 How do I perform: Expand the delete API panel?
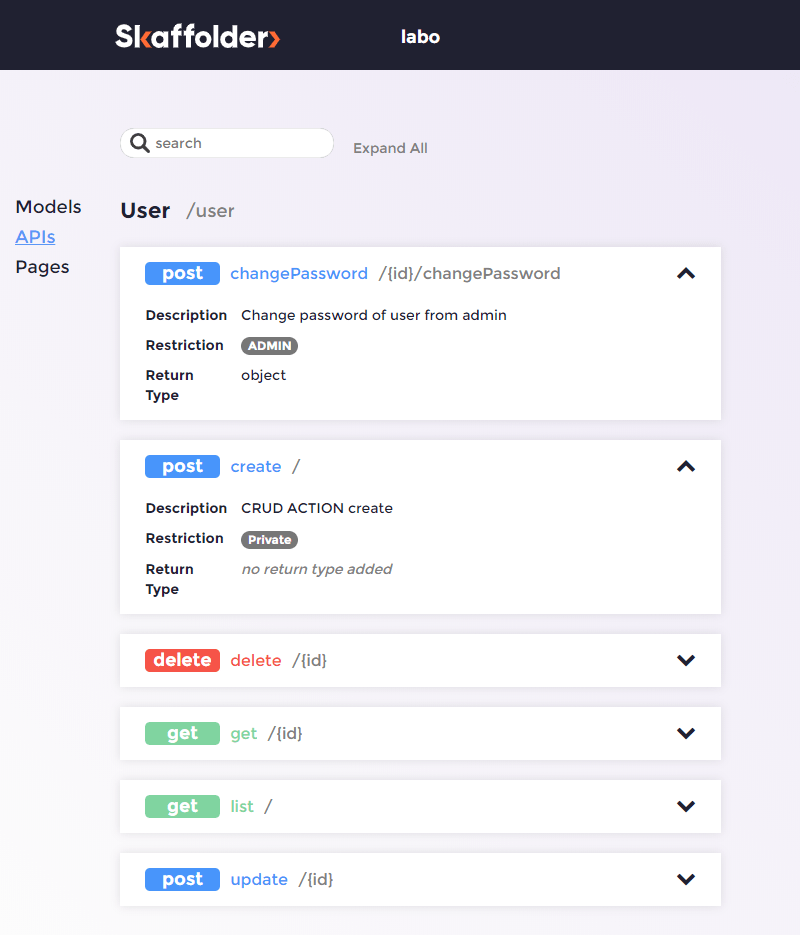coord(686,660)
